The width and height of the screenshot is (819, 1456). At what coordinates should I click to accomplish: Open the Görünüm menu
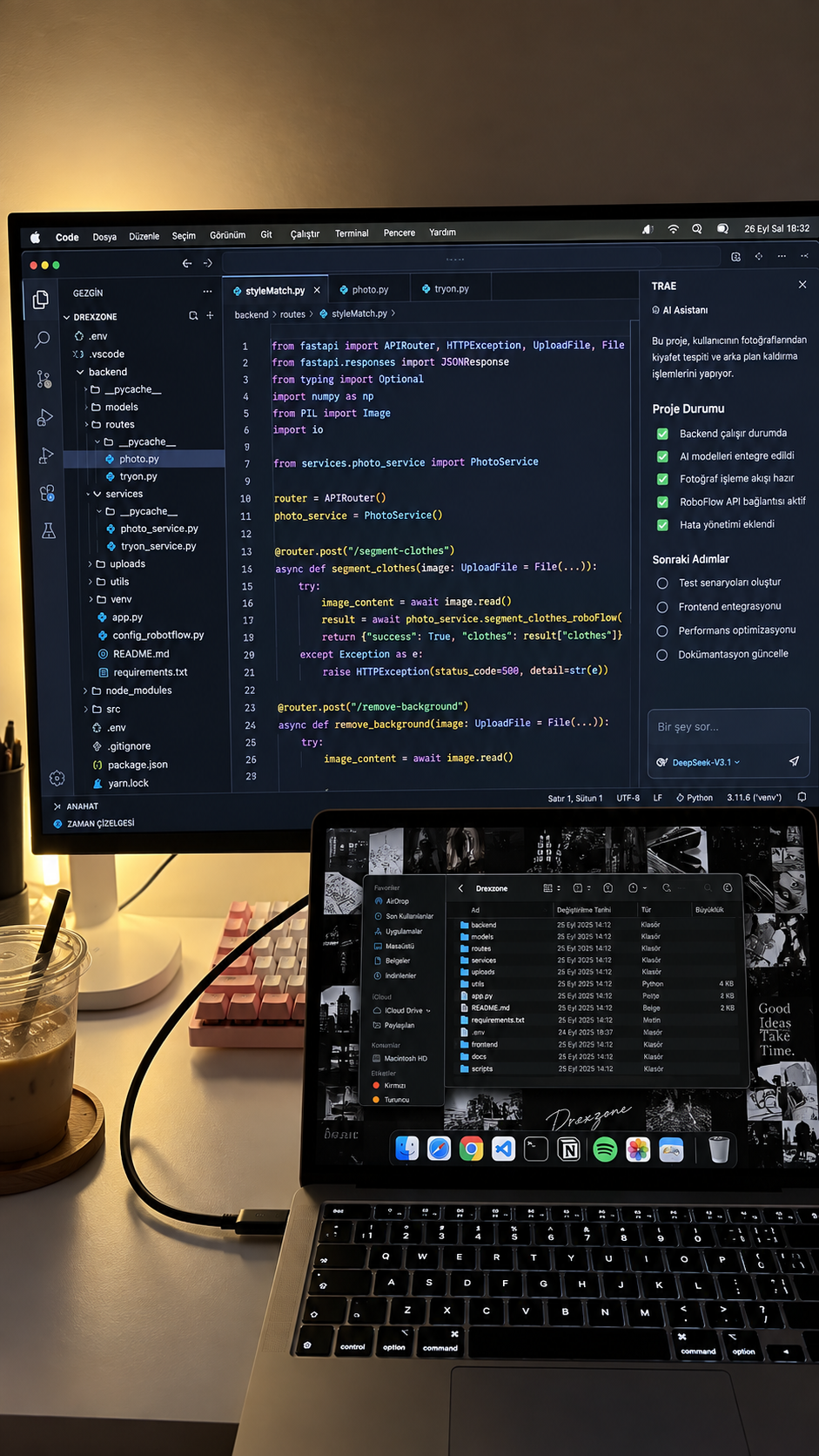coord(227,235)
